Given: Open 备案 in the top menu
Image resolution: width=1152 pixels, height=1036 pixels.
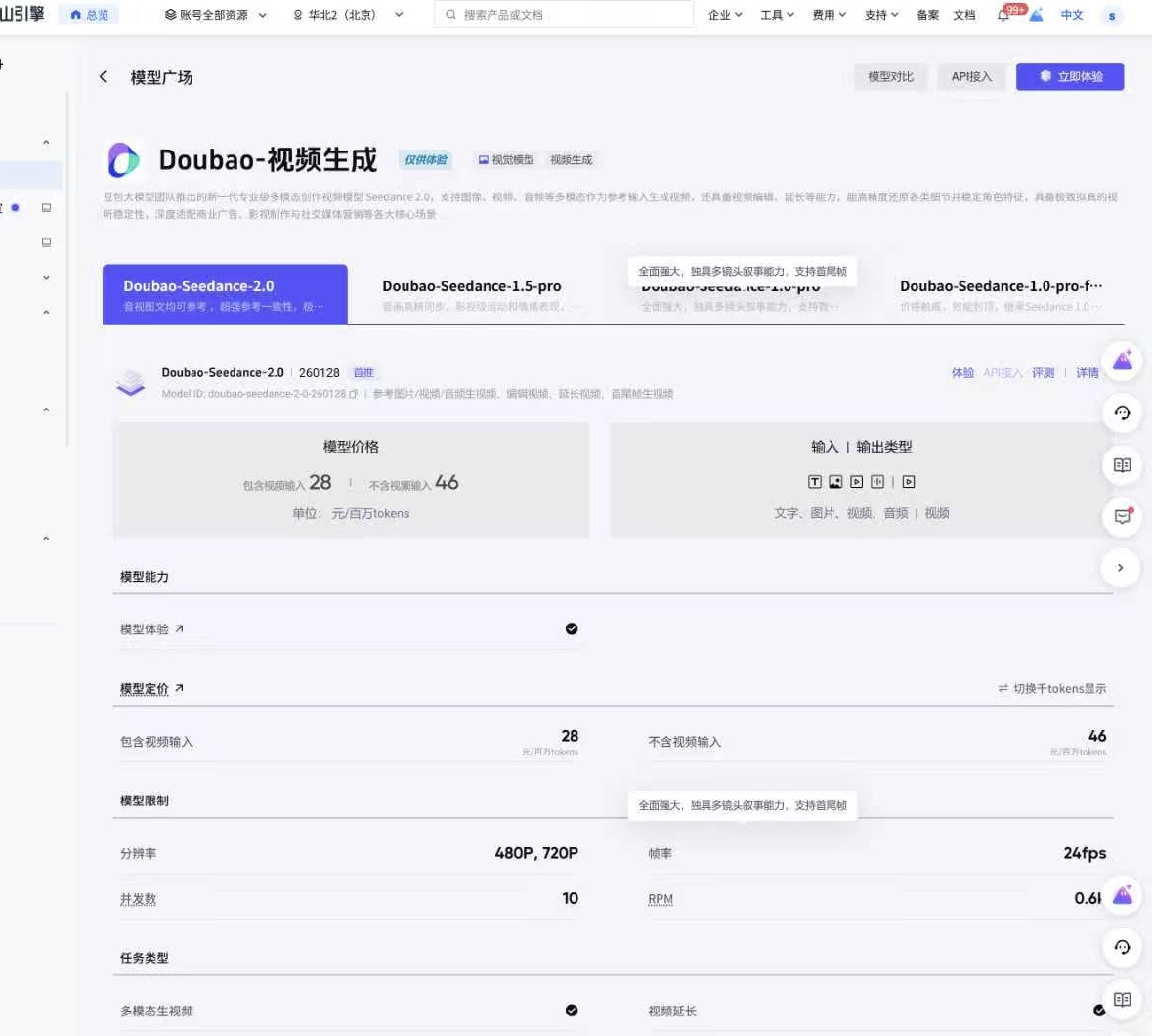Looking at the screenshot, I should [x=927, y=15].
